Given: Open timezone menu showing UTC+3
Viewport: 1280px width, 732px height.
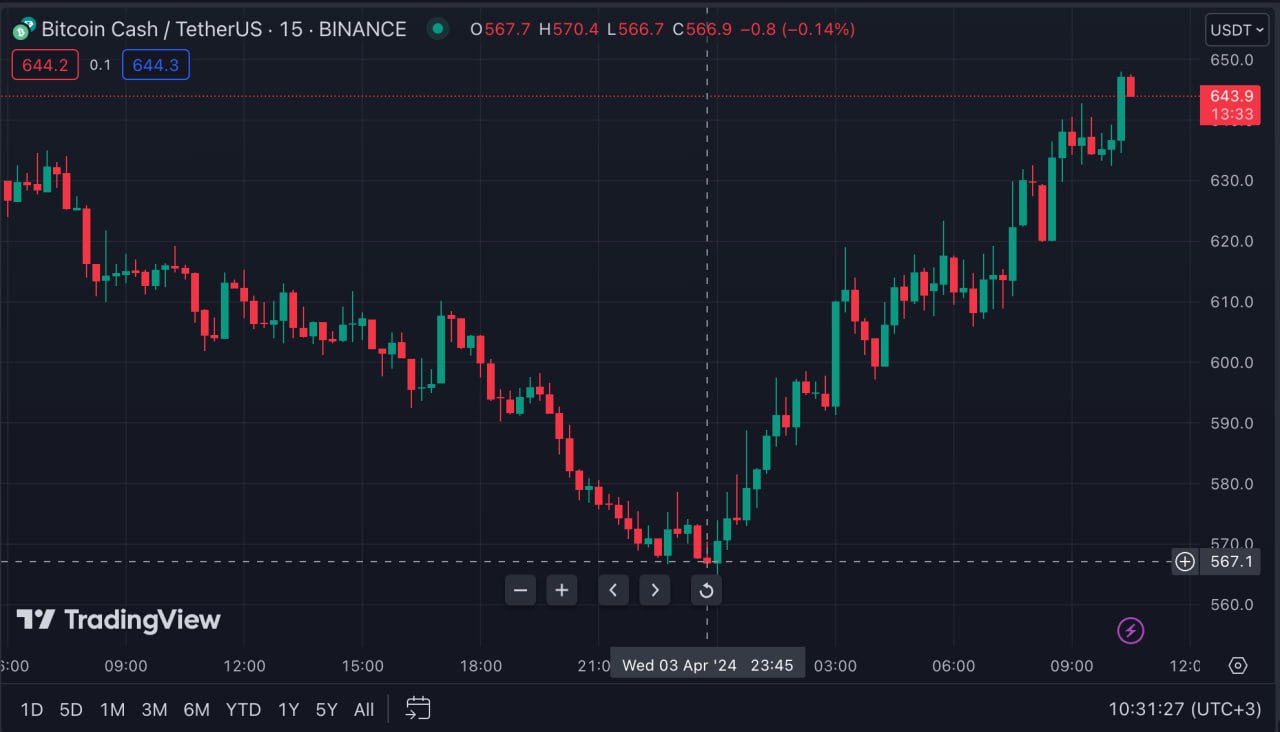Looking at the screenshot, I should pos(1184,709).
